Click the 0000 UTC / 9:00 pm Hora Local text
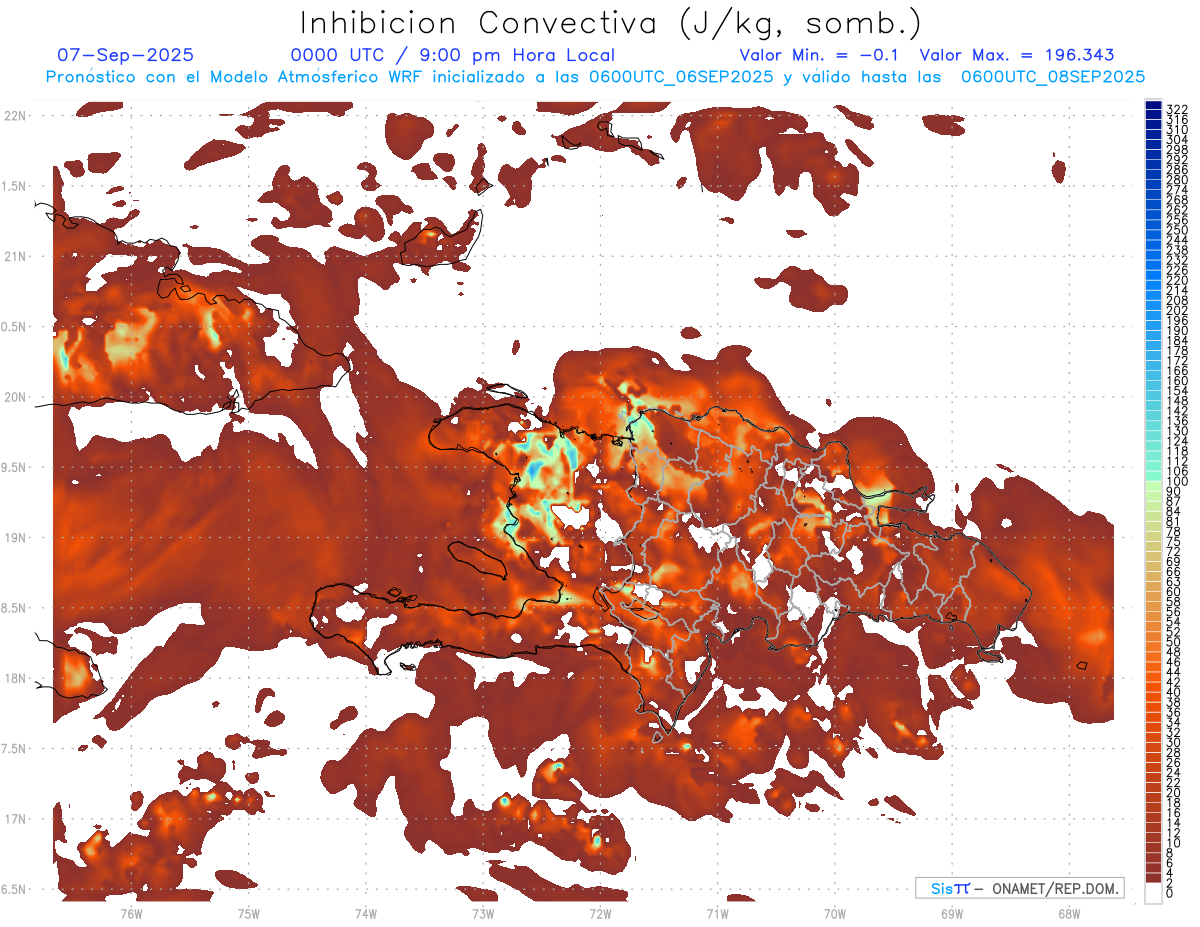The height and width of the screenshot is (927, 1200). pos(452,55)
